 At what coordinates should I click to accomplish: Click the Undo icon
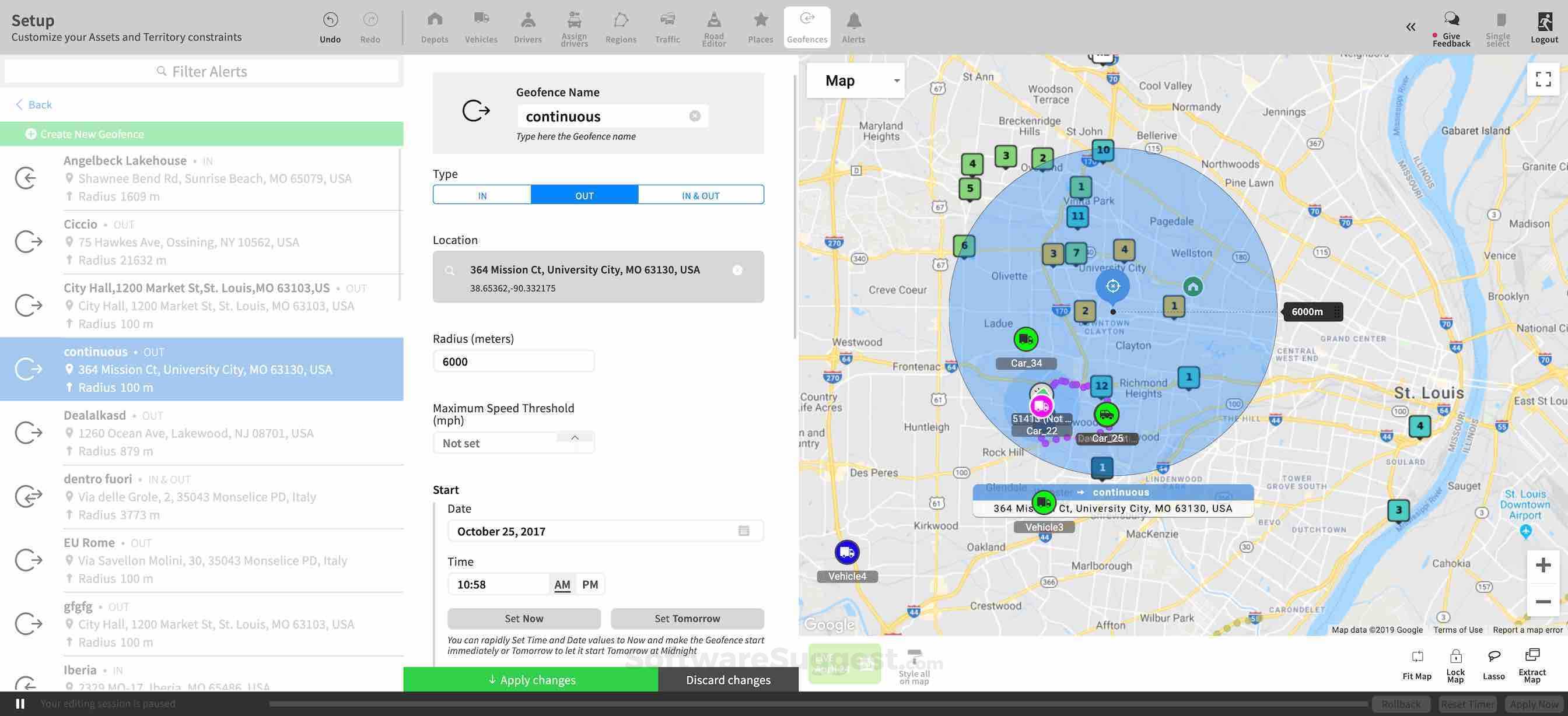tap(330, 27)
